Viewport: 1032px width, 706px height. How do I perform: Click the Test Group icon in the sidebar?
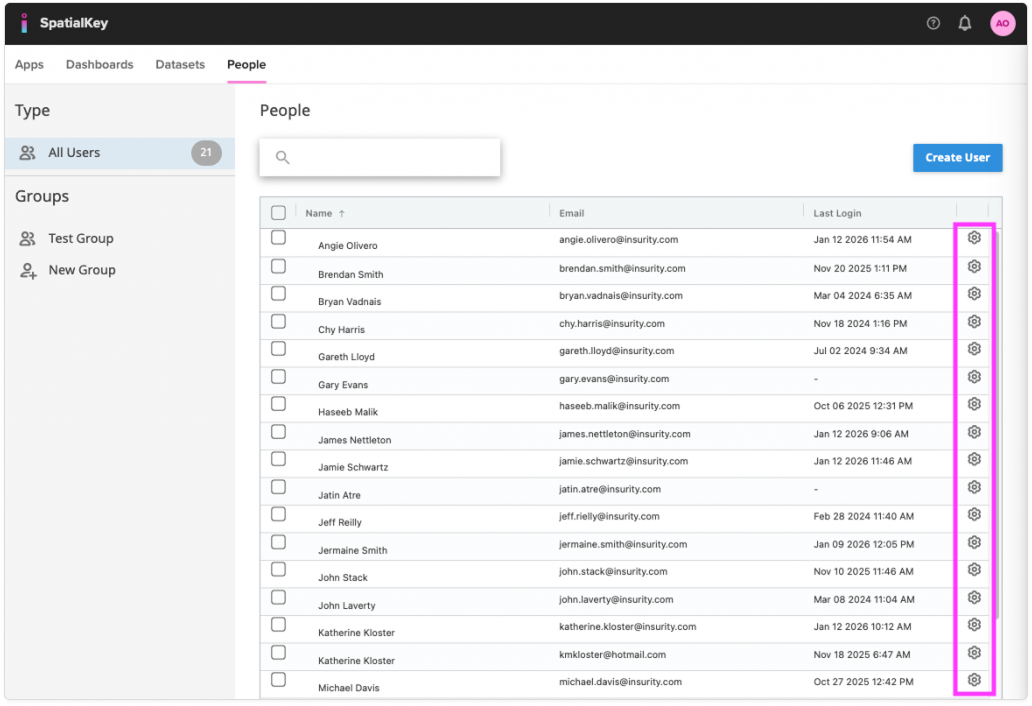27,238
